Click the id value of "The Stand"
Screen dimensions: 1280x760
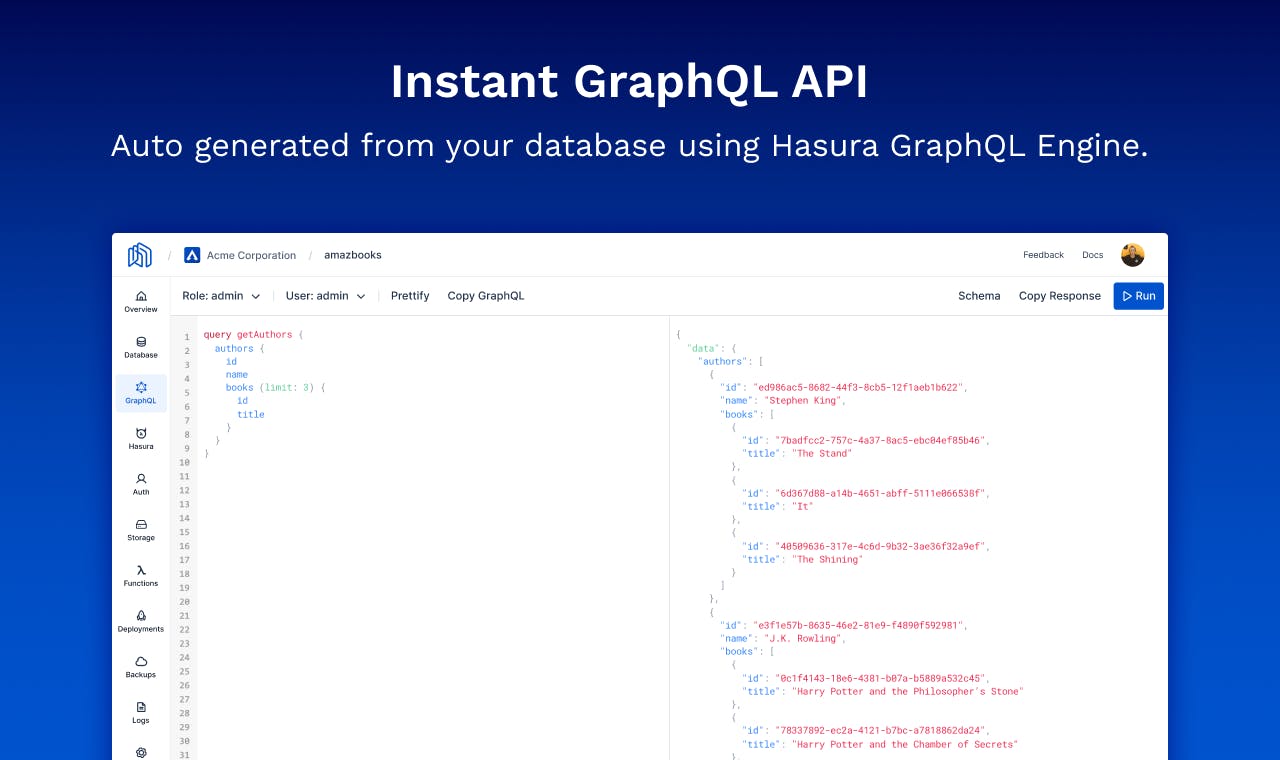pyautogui.click(x=881, y=440)
